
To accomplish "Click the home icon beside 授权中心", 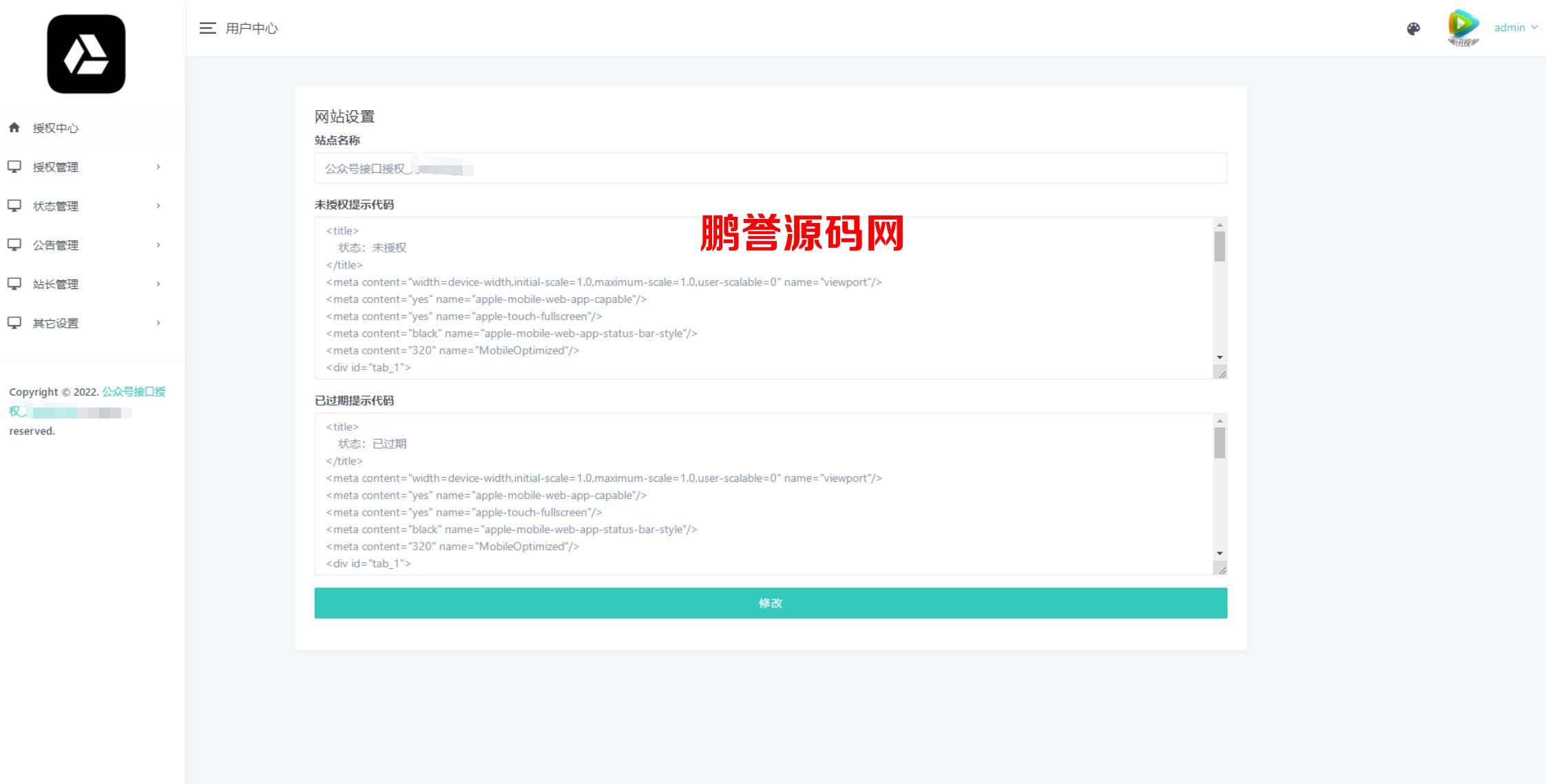I will (14, 127).
